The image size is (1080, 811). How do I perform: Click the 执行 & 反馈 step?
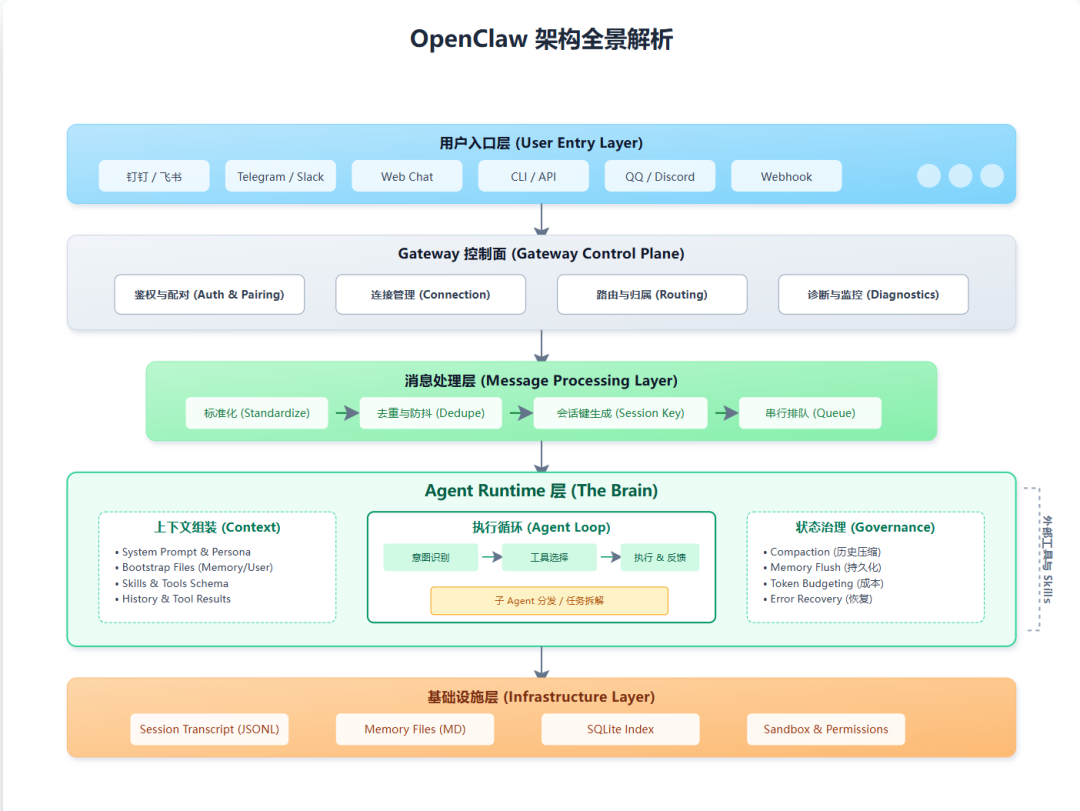pyautogui.click(x=659, y=557)
